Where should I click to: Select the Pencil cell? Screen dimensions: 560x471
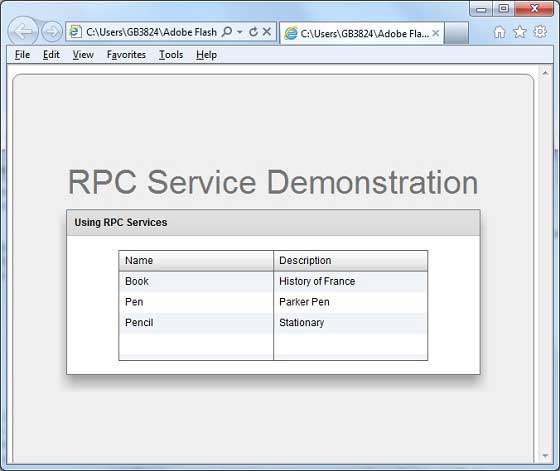point(196,323)
